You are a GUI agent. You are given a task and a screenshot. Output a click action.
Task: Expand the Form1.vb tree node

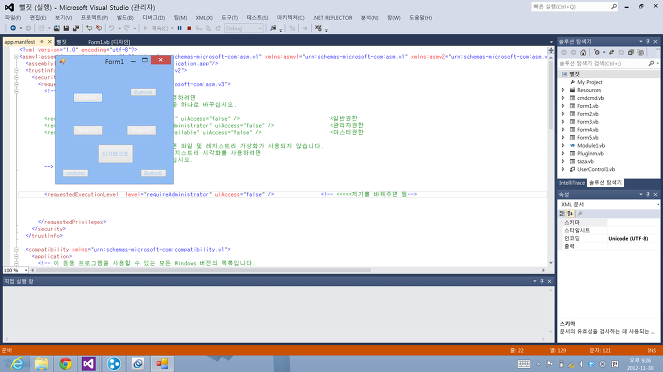coord(563,106)
